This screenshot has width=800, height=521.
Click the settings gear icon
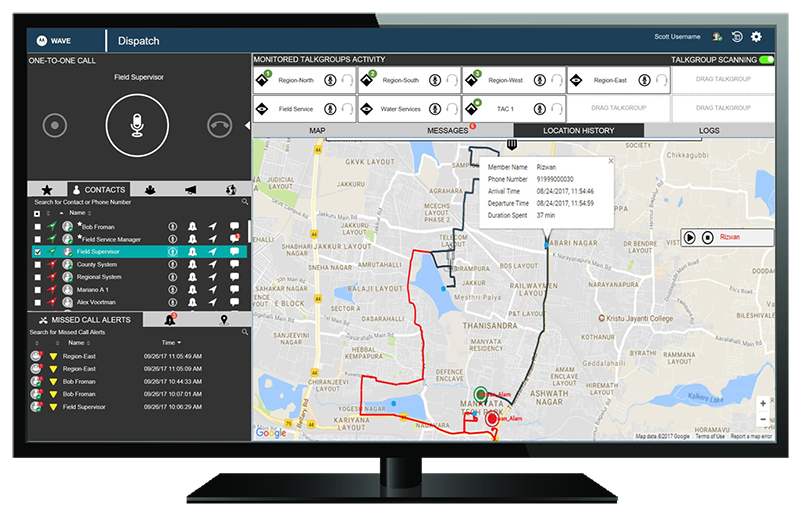(756, 37)
